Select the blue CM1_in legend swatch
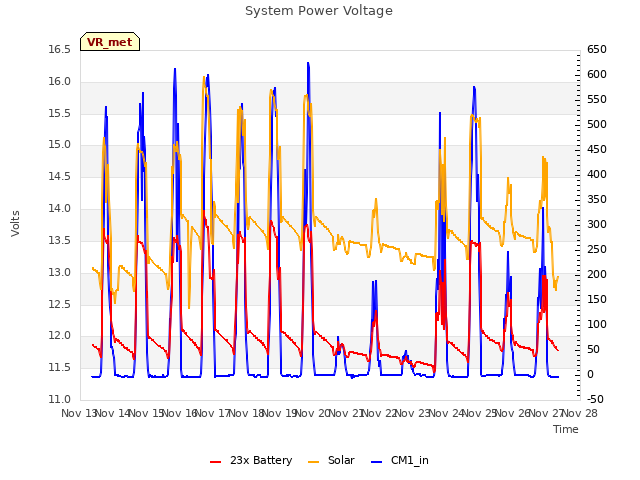This screenshot has height=480, width=640. coord(377,462)
